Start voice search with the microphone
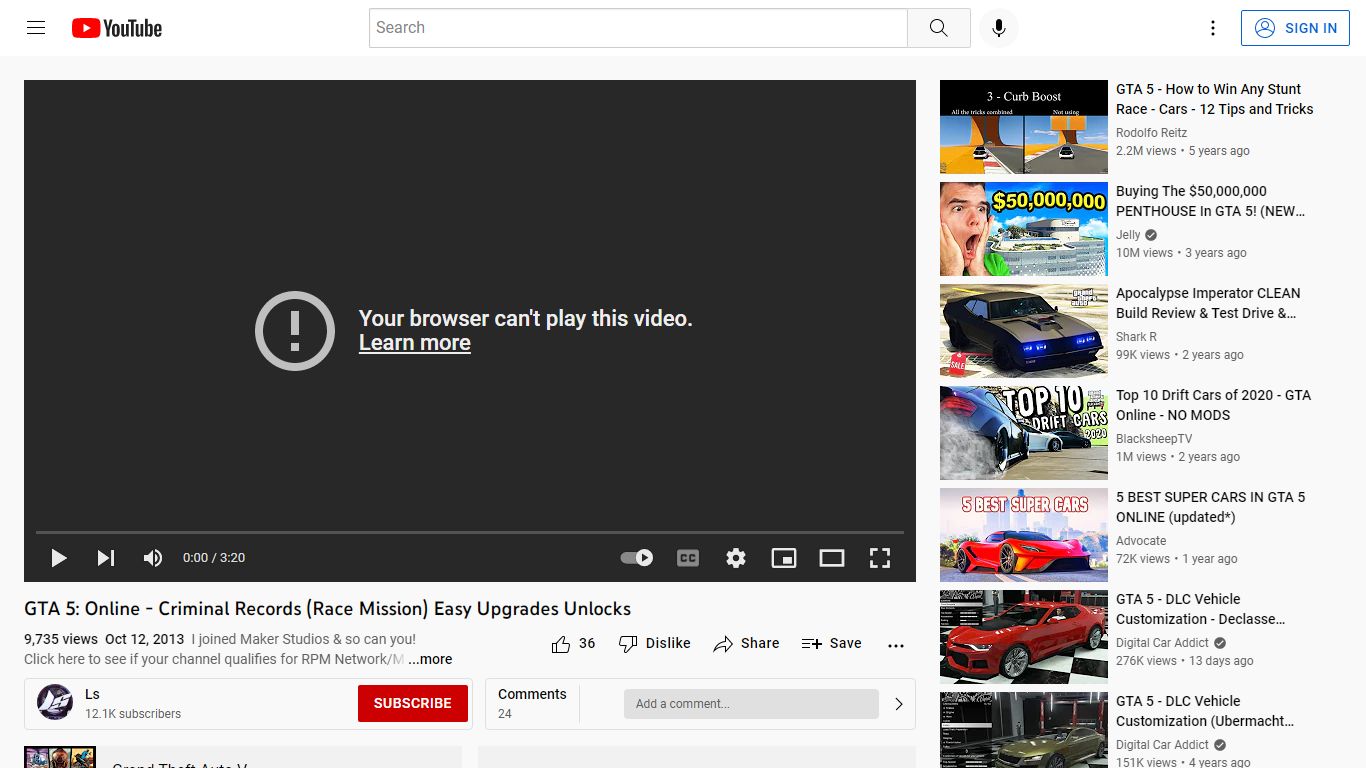 [x=998, y=28]
